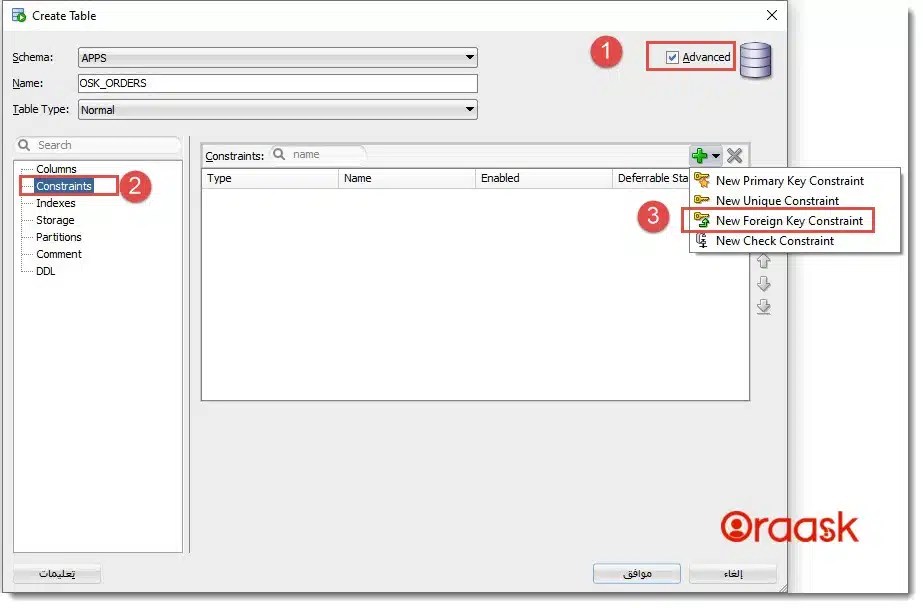
Task: Open the Schema dropdown showing APPS
Action: point(470,57)
